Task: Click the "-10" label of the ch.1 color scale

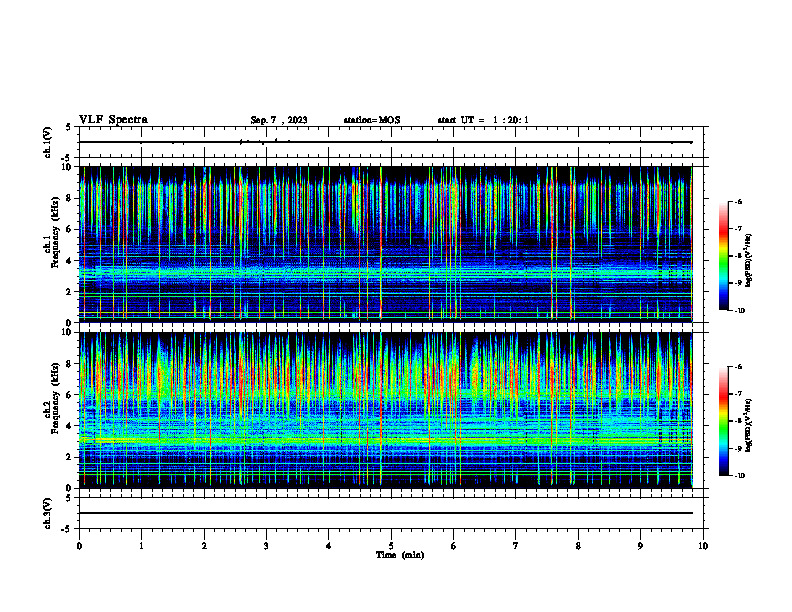Action: [740, 310]
